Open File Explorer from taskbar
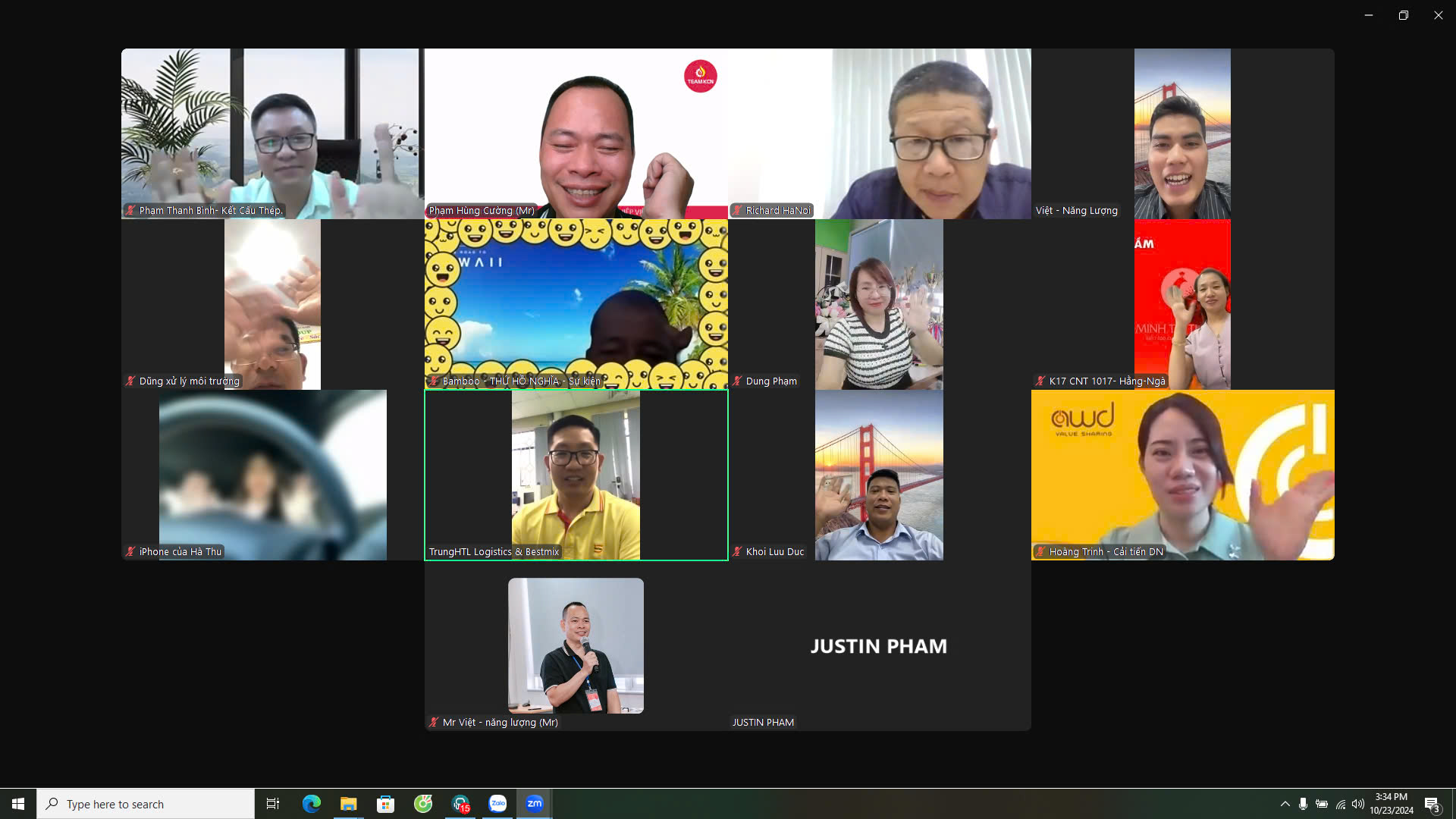1456x819 pixels. (x=348, y=804)
